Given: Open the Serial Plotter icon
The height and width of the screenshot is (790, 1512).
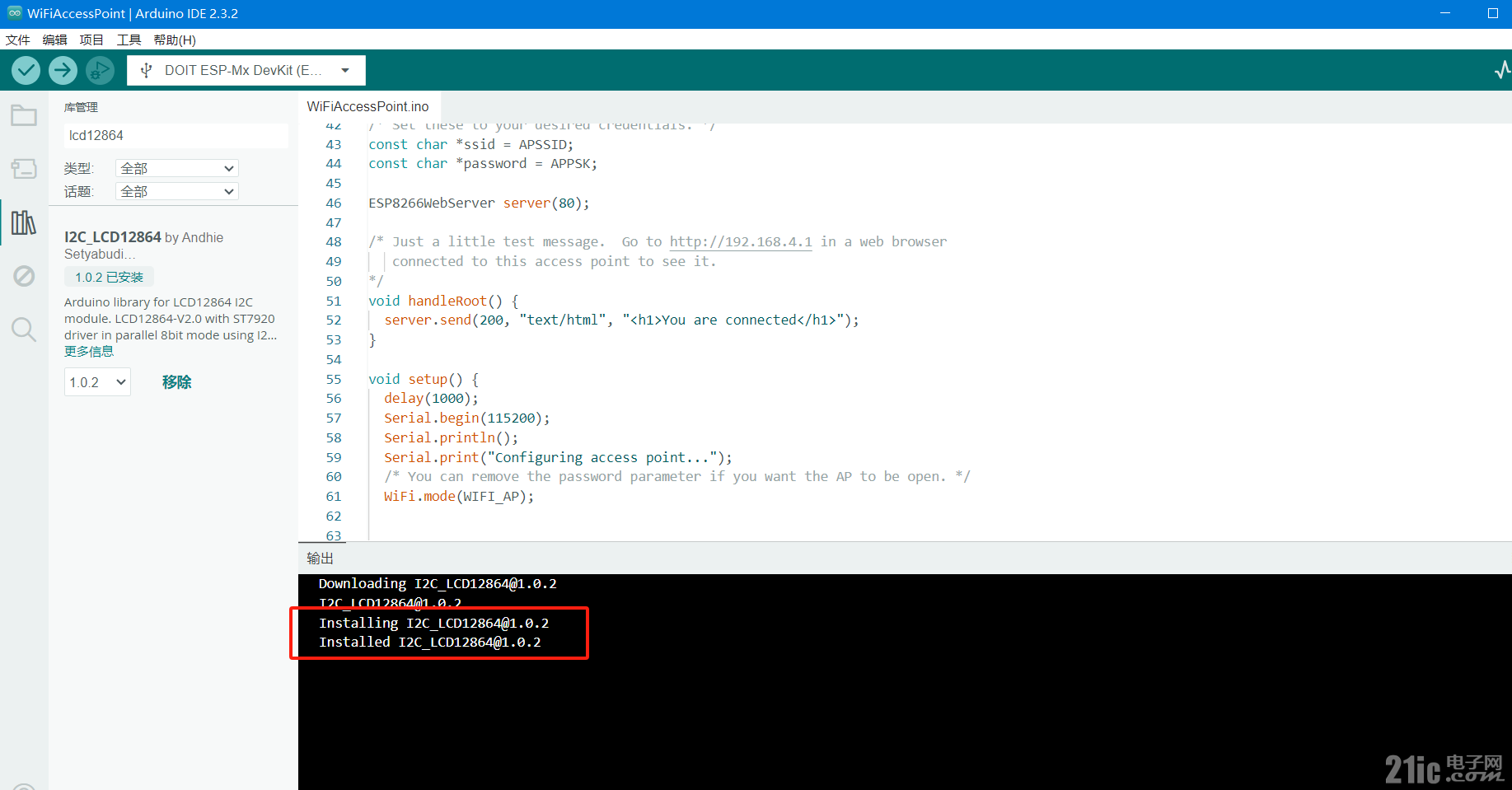Looking at the screenshot, I should click(1502, 70).
